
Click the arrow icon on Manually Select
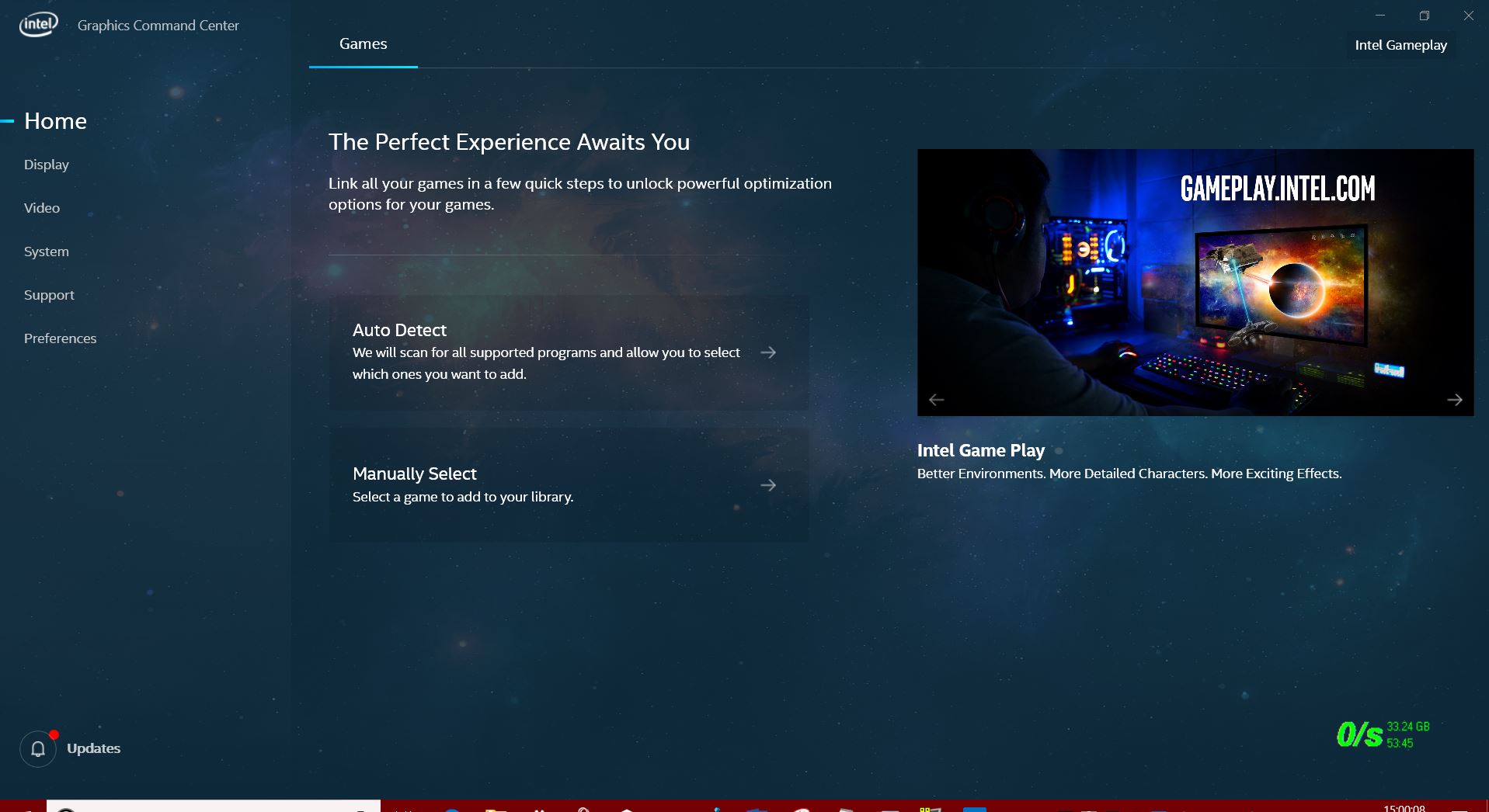click(768, 485)
